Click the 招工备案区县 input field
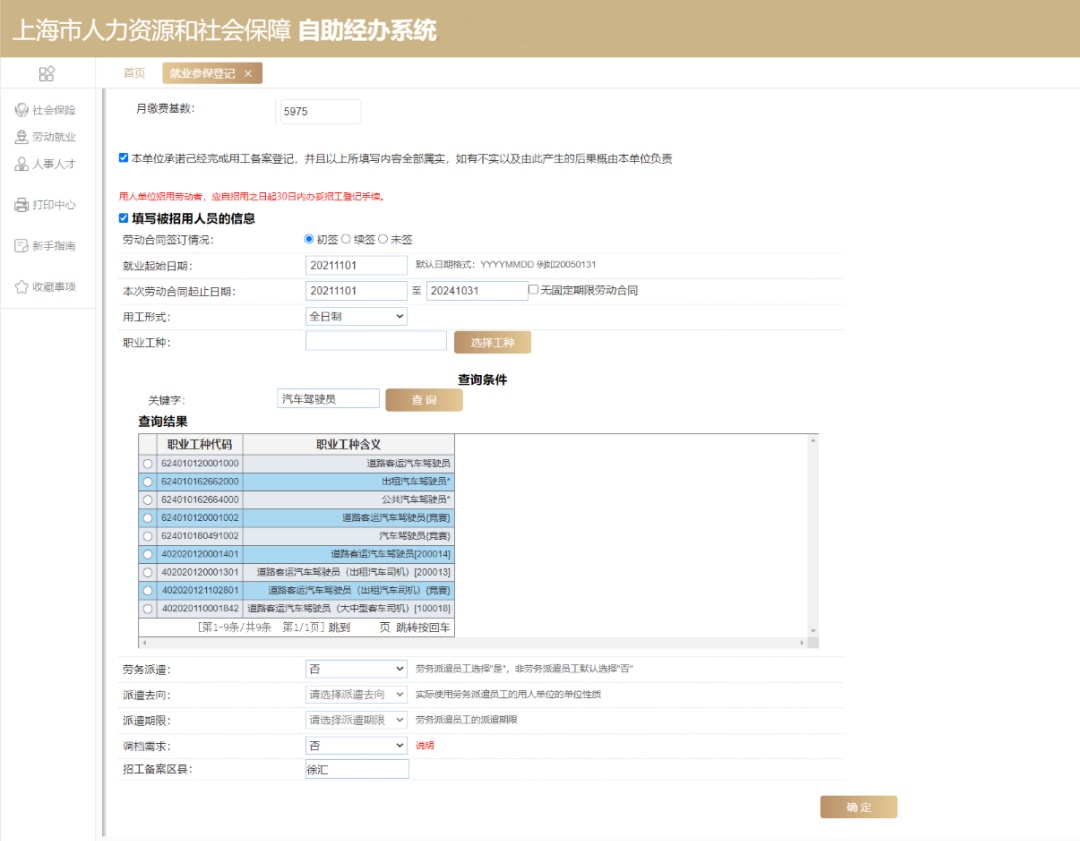Screen dimensions: 1080x841 point(357,769)
